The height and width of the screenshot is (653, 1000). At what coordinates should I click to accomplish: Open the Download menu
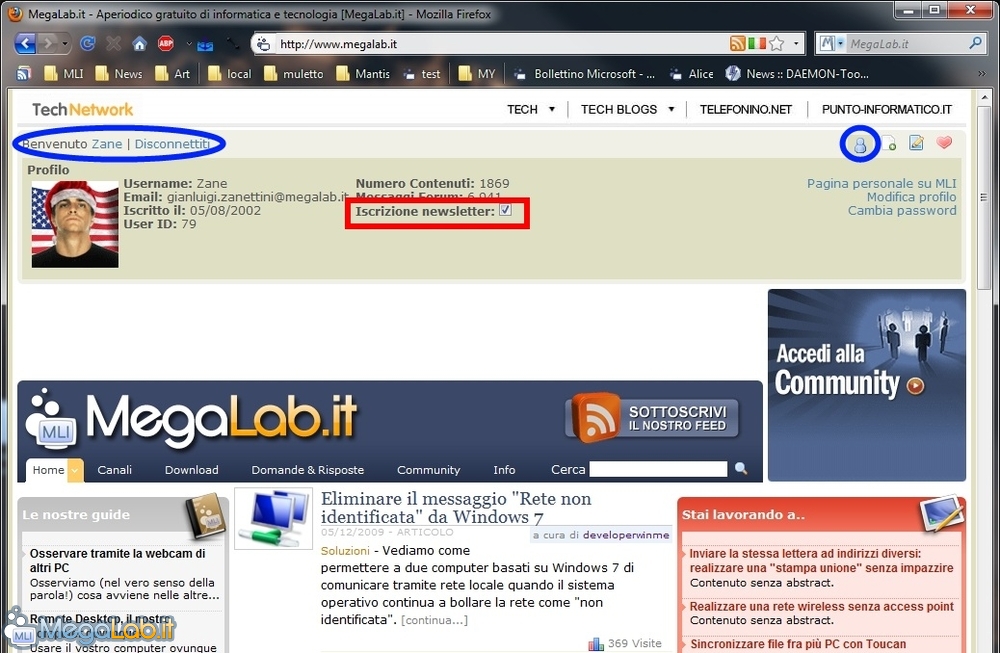(x=191, y=470)
